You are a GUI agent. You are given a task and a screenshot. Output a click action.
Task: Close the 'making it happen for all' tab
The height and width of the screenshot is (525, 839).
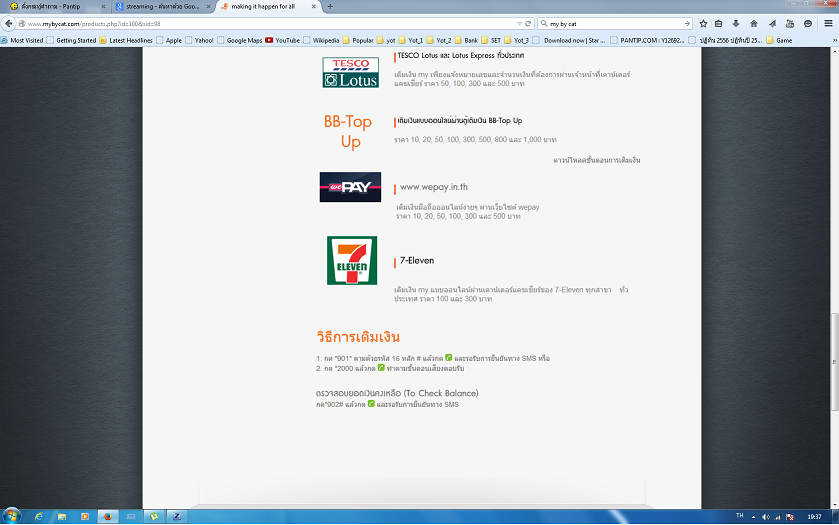[314, 6]
